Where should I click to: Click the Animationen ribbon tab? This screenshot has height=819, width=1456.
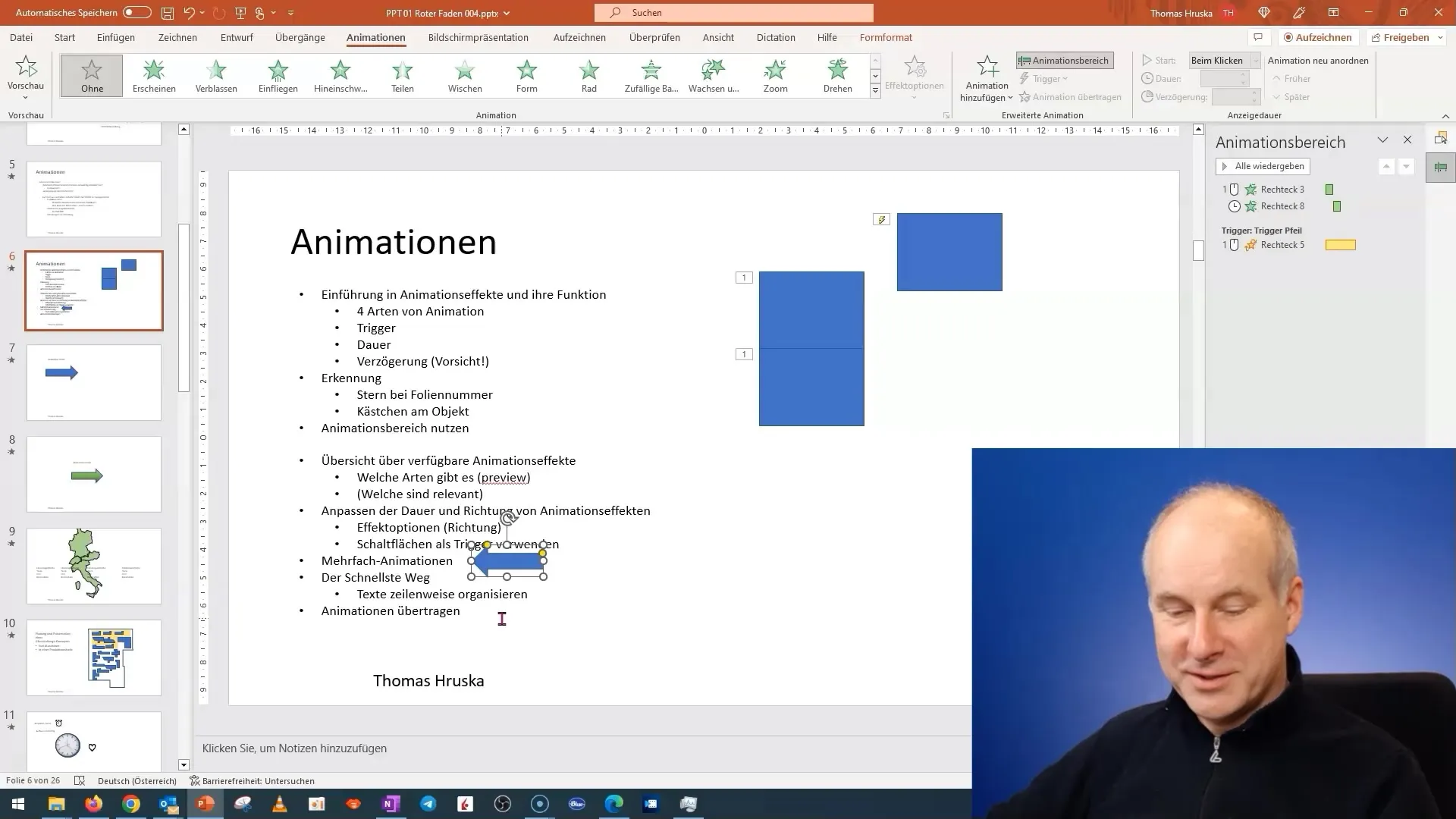(376, 37)
